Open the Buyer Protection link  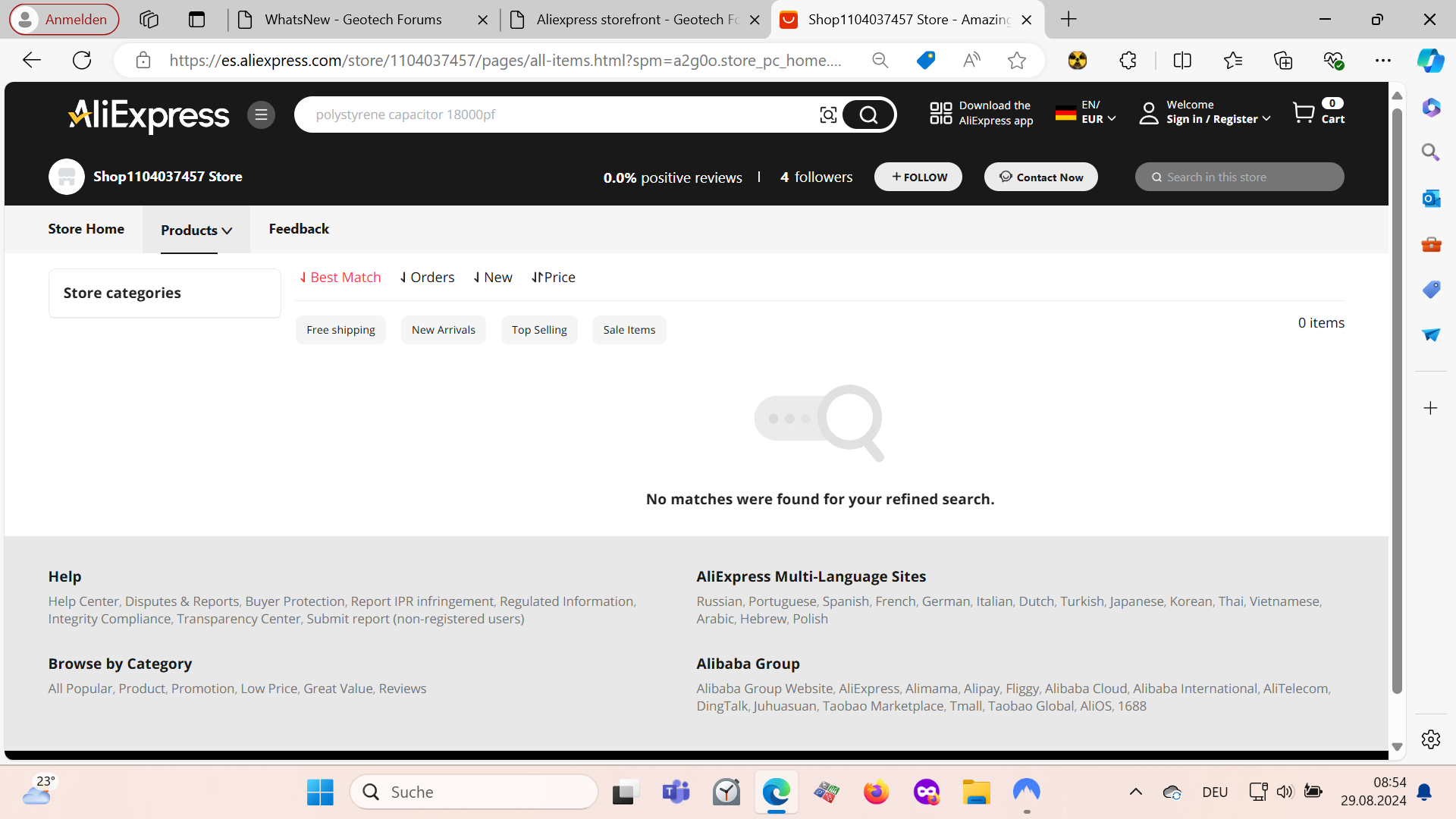point(295,601)
